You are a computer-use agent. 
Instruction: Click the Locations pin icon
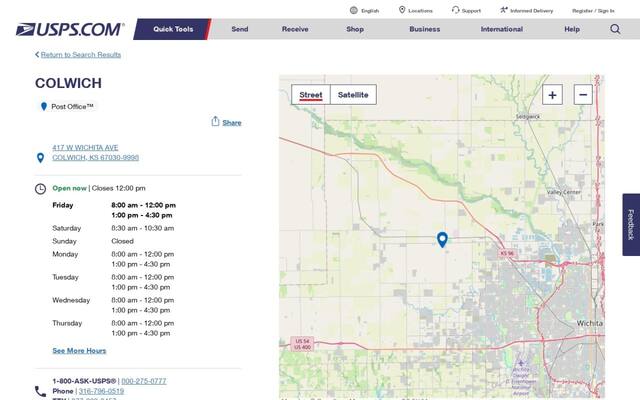tap(402, 10)
